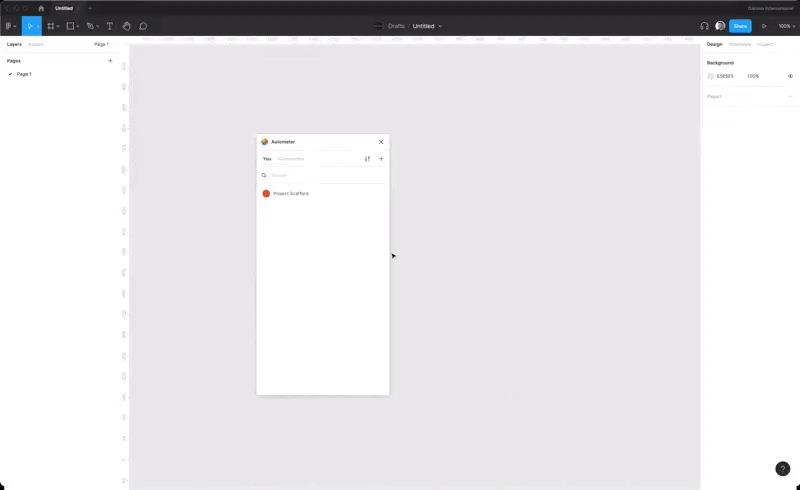Switch to the Prototype tab
Viewport: 800px width, 490px height.
[x=740, y=44]
